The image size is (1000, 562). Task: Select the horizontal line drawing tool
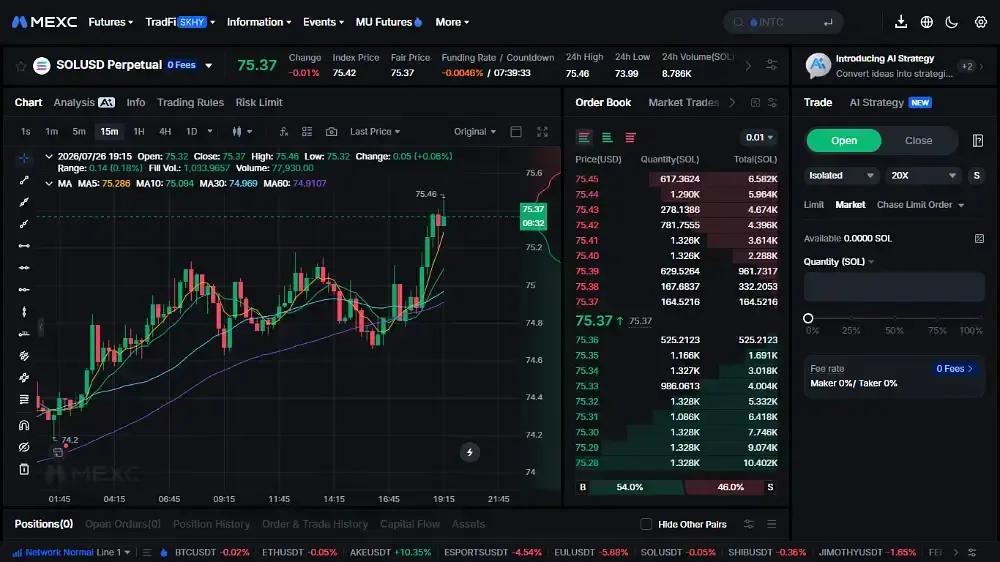[24, 246]
